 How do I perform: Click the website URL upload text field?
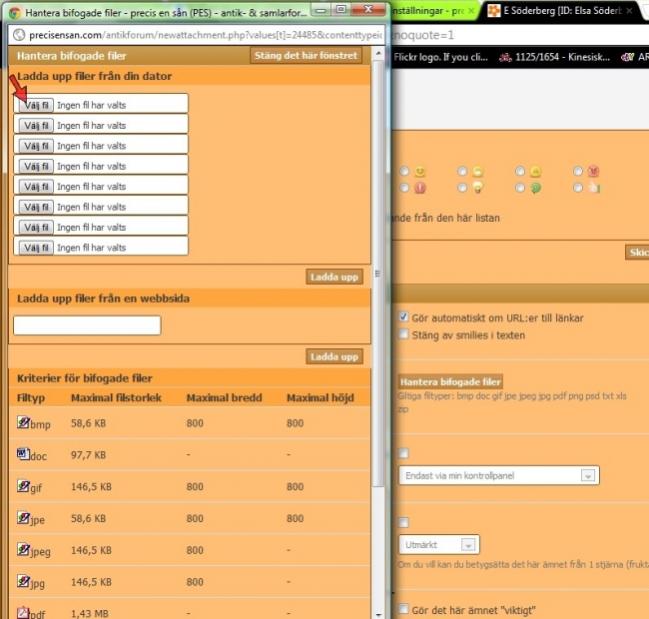(x=87, y=325)
